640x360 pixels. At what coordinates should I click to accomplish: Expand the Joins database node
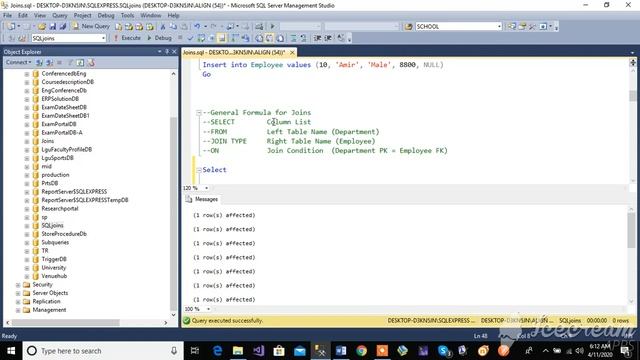pos(27,141)
